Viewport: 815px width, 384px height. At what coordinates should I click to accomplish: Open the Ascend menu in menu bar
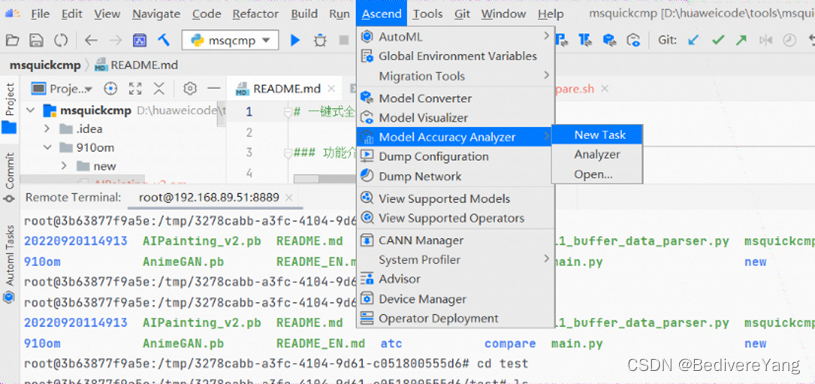click(382, 14)
